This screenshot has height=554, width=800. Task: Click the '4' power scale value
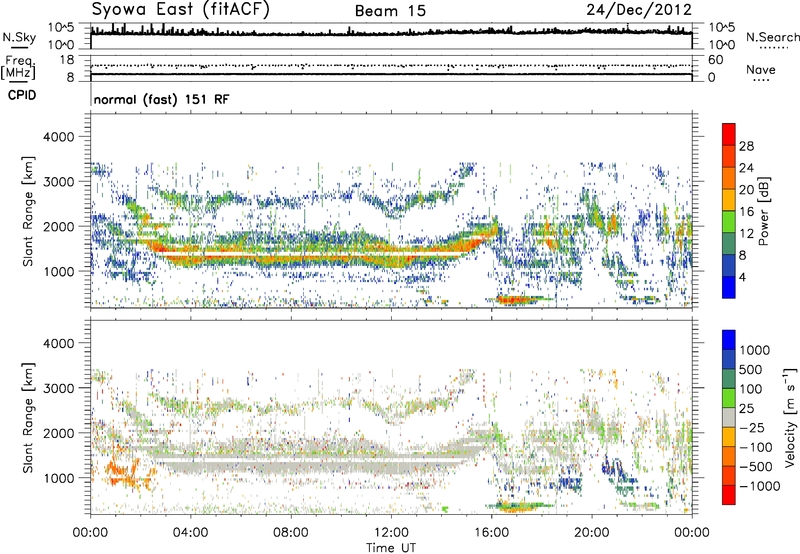click(x=742, y=277)
